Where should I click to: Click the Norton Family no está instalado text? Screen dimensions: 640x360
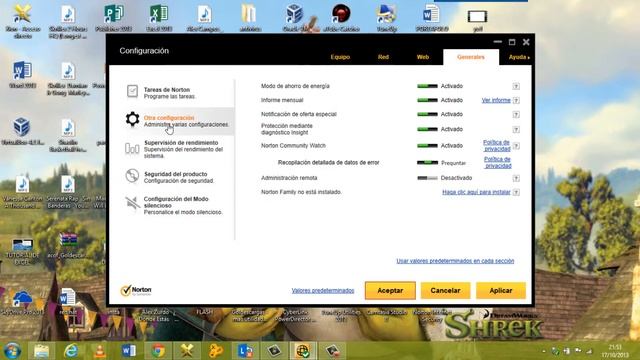coord(301,192)
